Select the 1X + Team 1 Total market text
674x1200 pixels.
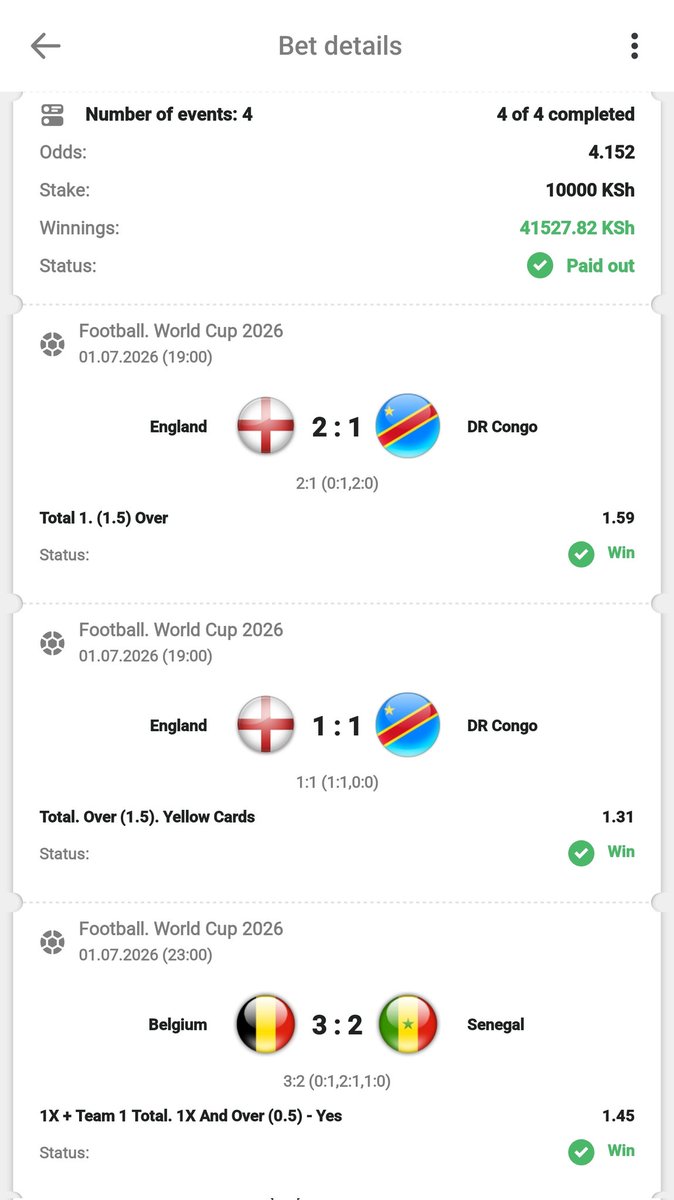[191, 1115]
